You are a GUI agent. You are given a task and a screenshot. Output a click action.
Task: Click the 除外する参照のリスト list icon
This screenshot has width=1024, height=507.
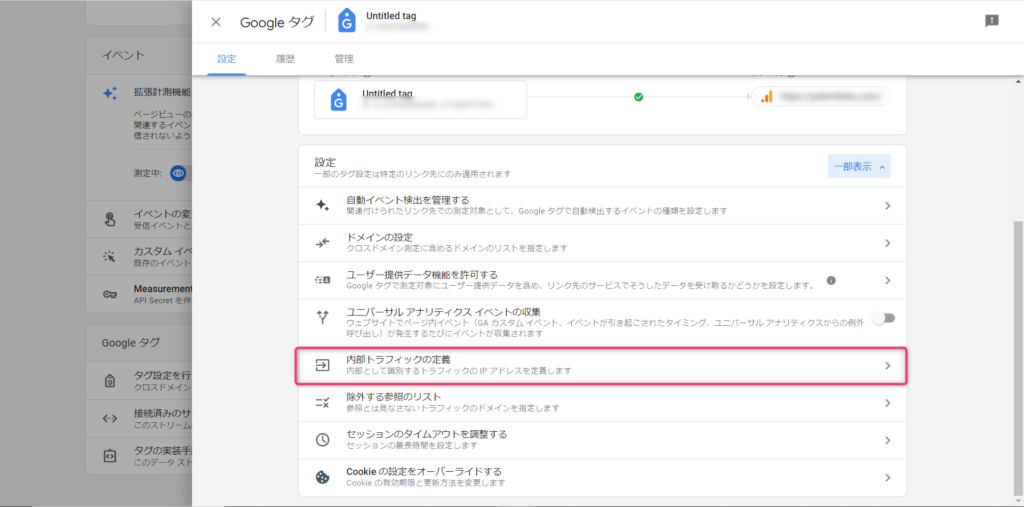point(322,402)
